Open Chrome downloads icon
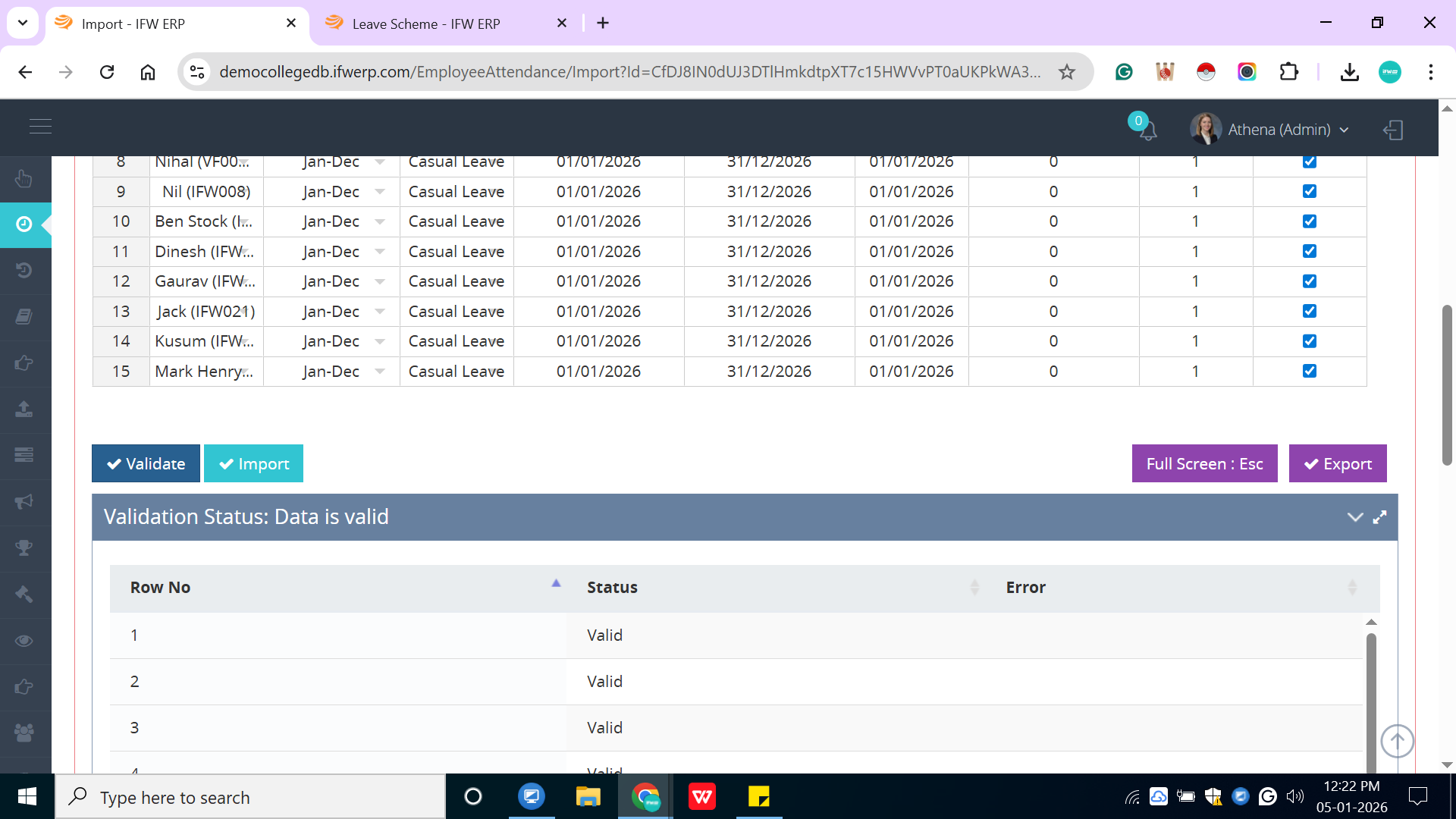The height and width of the screenshot is (819, 1456). tap(1349, 72)
